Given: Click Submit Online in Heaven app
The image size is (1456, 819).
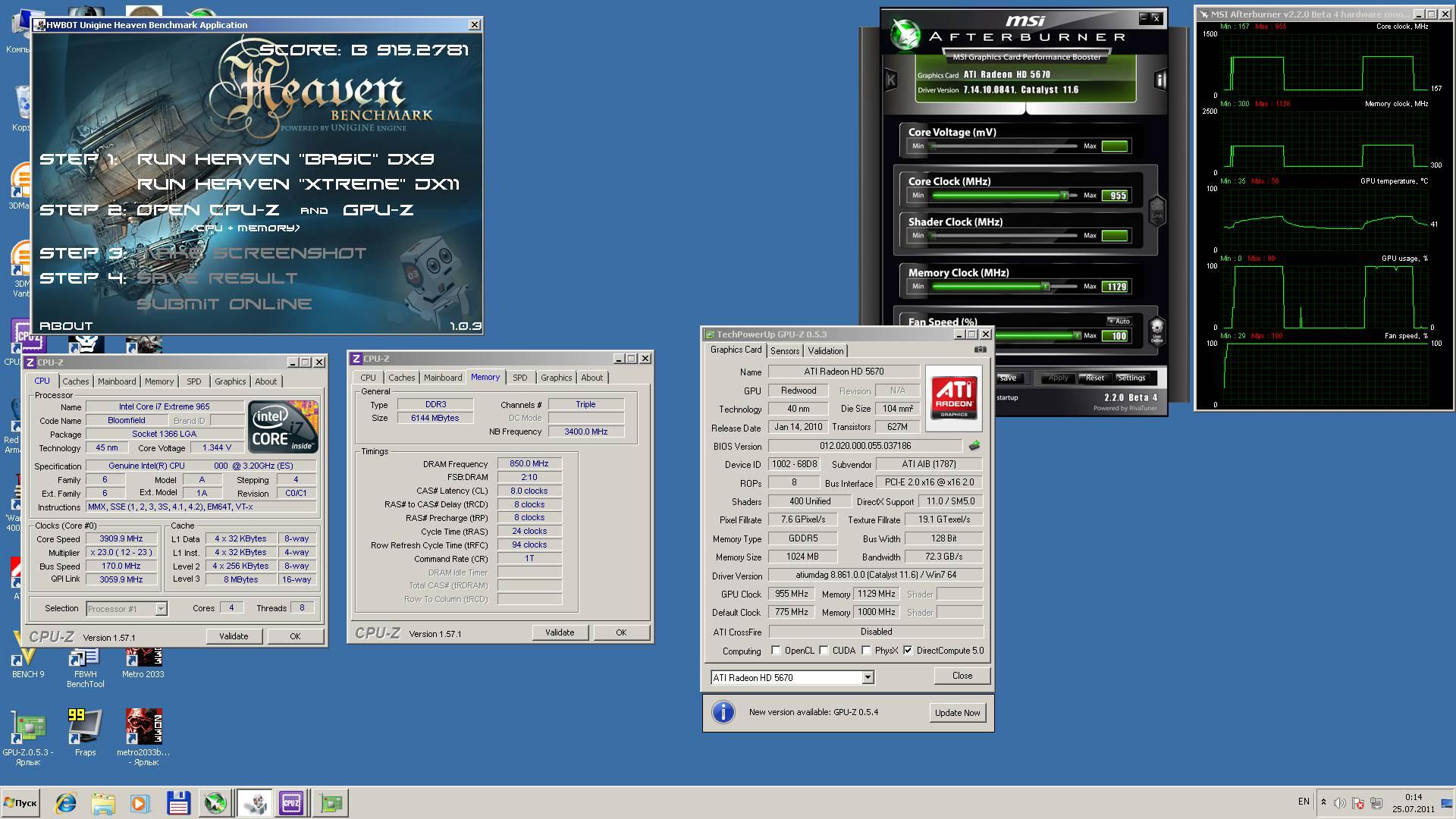Looking at the screenshot, I should coord(224,304).
